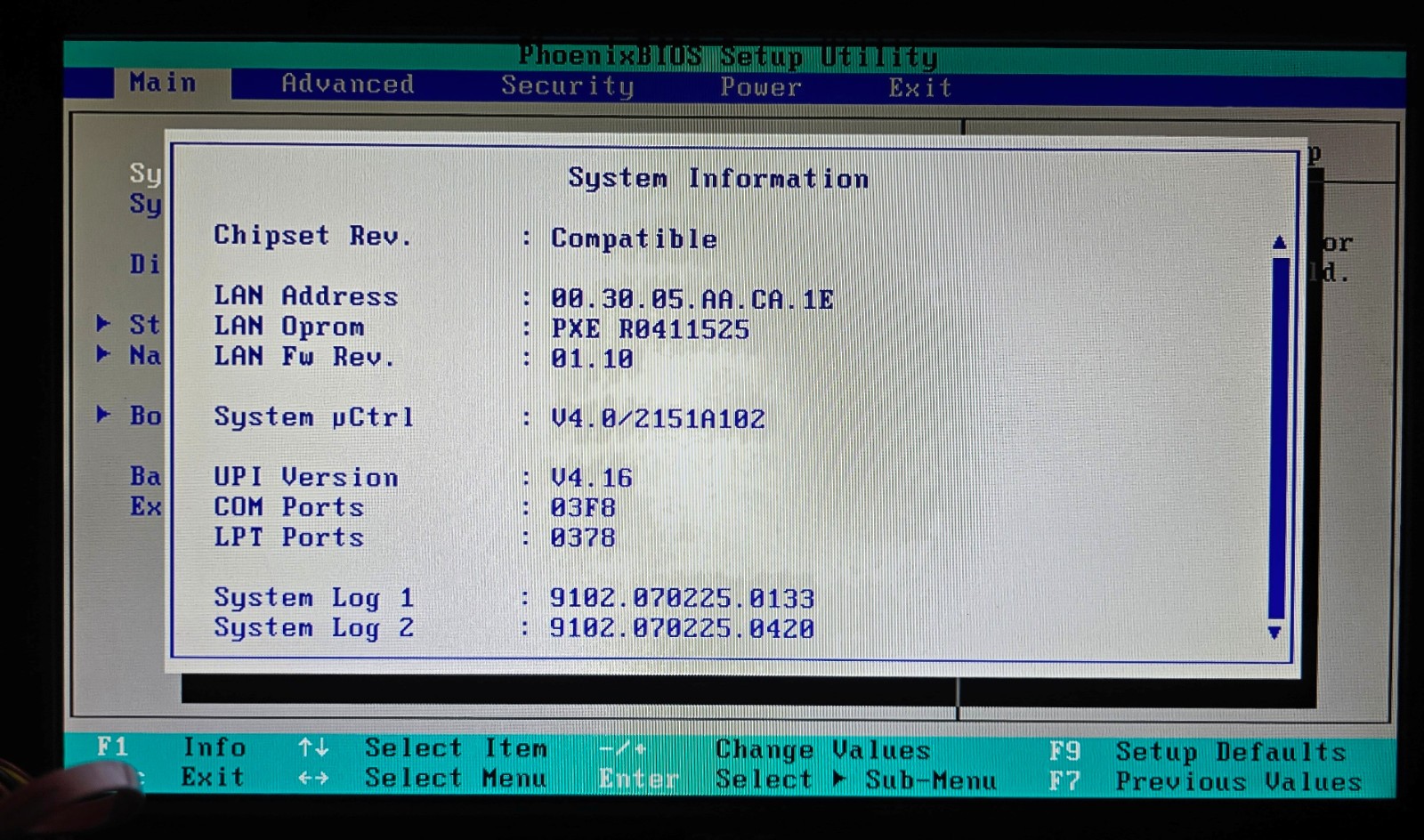Select the System µCtrl label
Screen dimensions: 1424x840
[x=313, y=417]
